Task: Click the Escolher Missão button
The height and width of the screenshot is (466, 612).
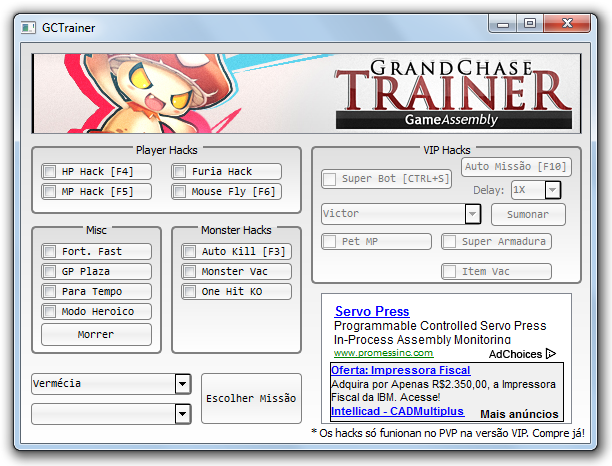Action: 251,398
